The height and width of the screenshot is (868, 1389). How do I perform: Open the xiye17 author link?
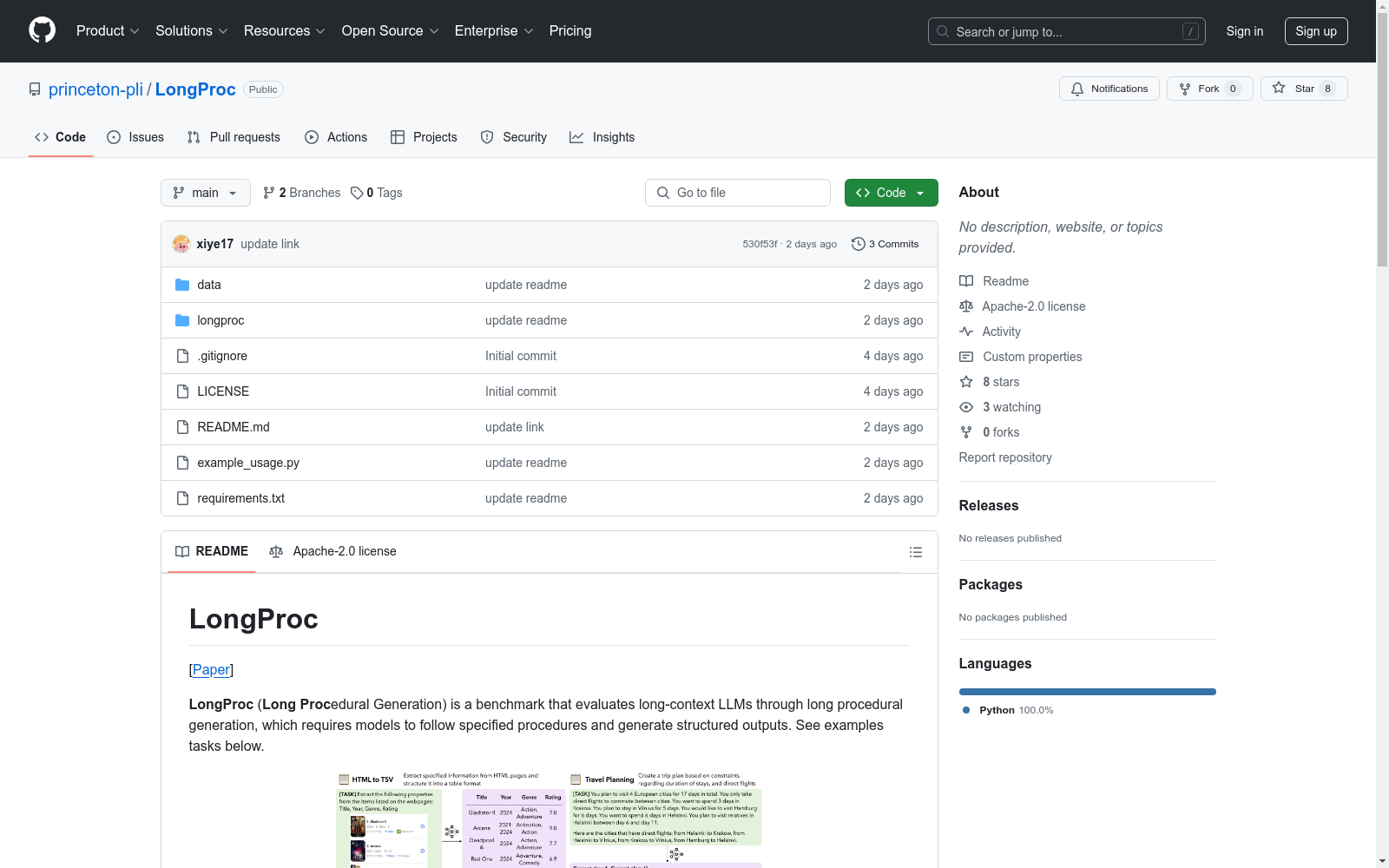pyautogui.click(x=215, y=244)
